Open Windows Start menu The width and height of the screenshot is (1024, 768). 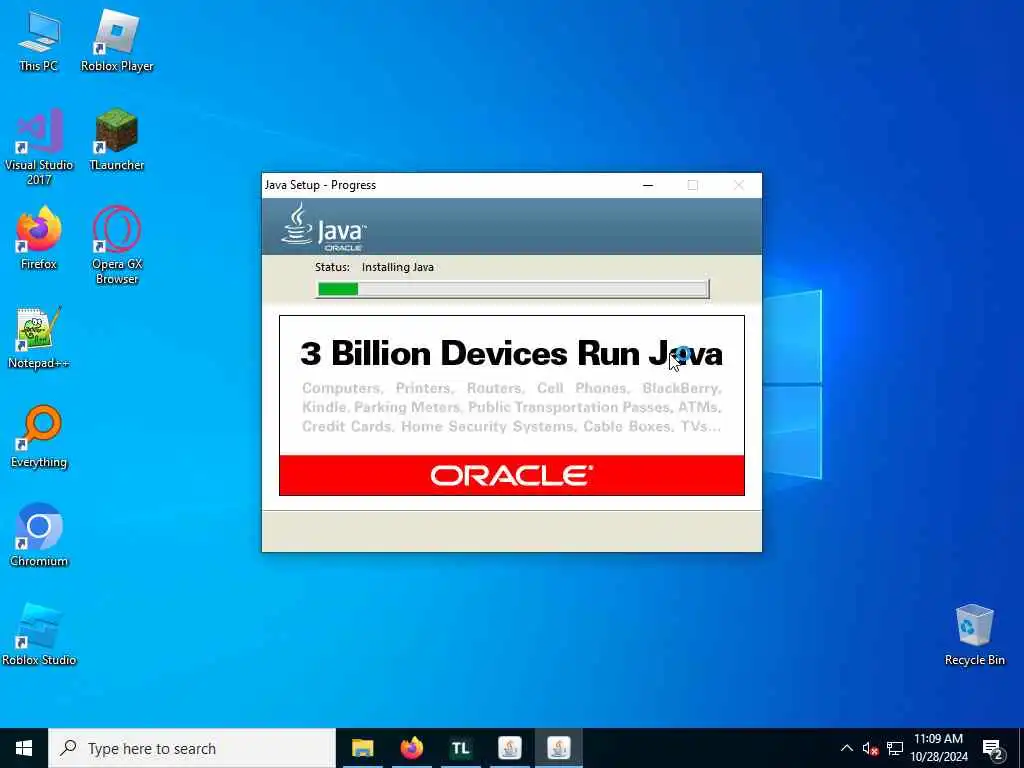click(24, 748)
